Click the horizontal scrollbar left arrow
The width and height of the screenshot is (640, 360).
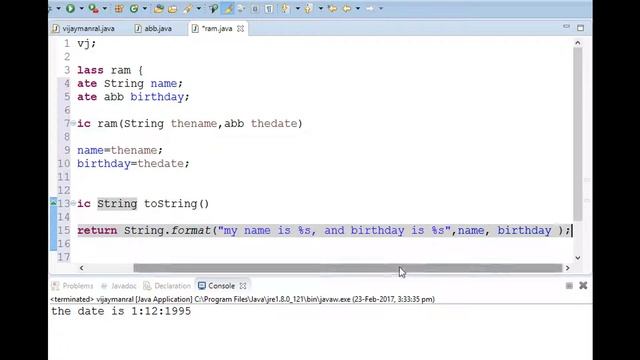click(x=82, y=268)
